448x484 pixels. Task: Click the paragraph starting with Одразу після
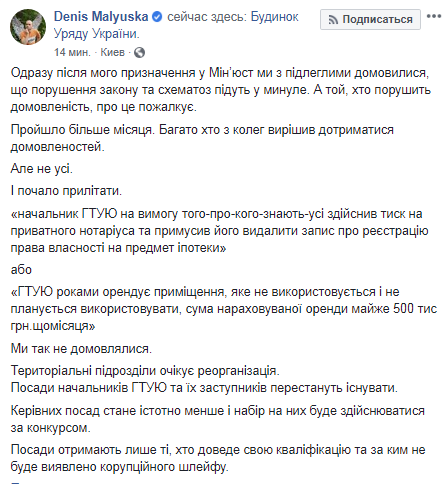pos(220,90)
